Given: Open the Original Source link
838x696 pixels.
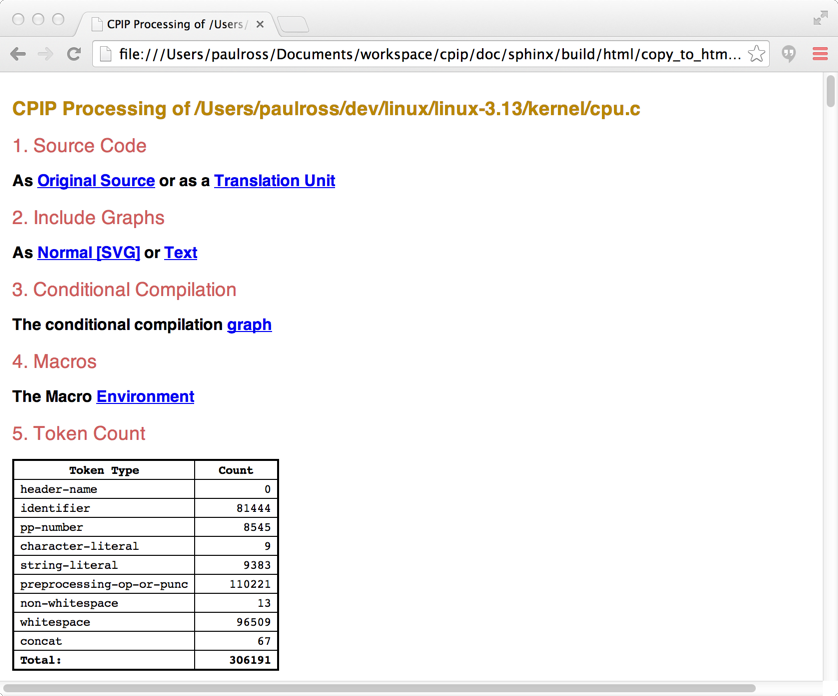Looking at the screenshot, I should [96, 181].
